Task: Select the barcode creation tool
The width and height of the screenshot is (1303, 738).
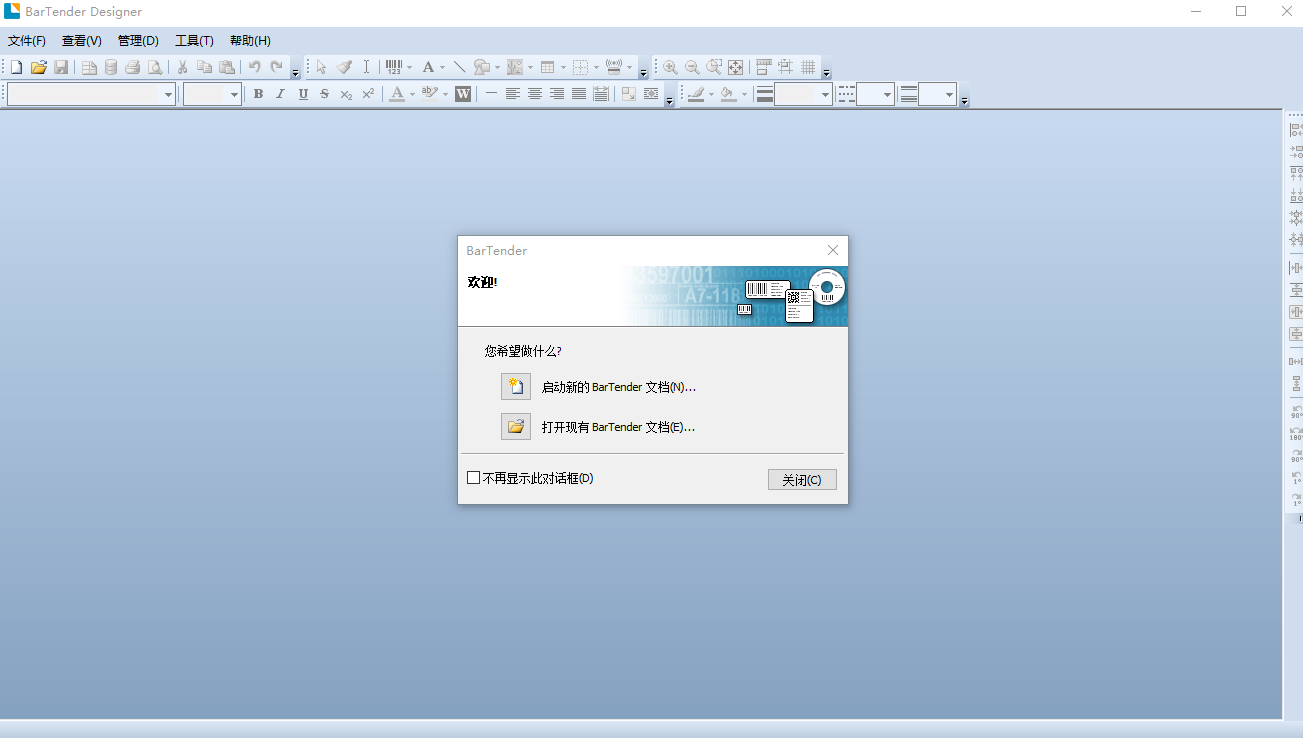Action: (x=394, y=67)
